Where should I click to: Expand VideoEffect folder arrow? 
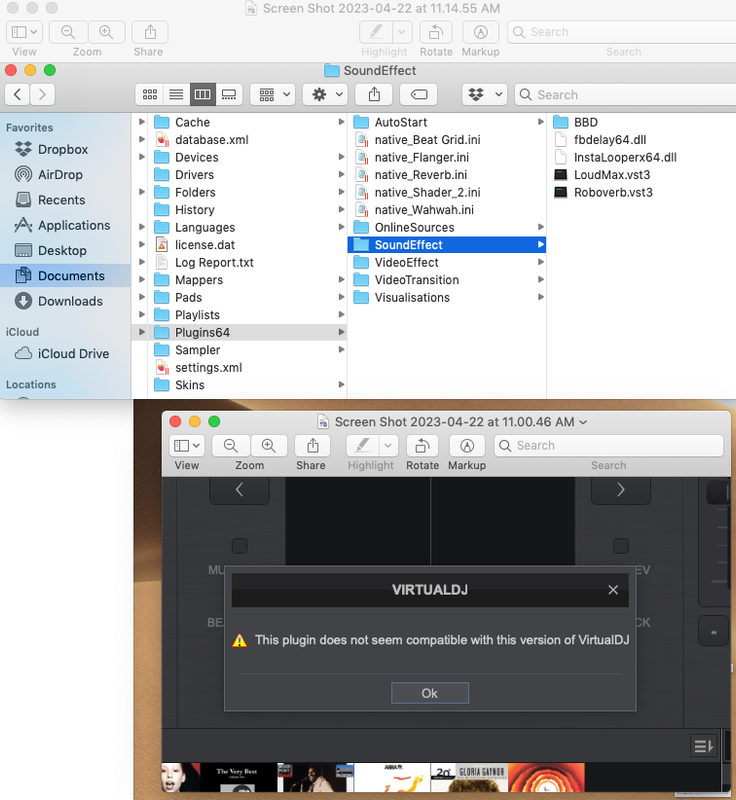(x=541, y=262)
